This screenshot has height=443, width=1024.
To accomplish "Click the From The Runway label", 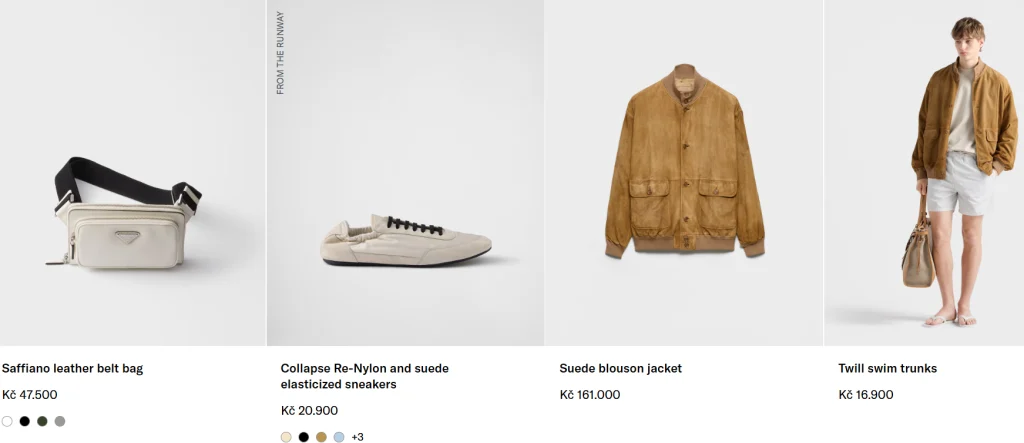I will 281,53.
